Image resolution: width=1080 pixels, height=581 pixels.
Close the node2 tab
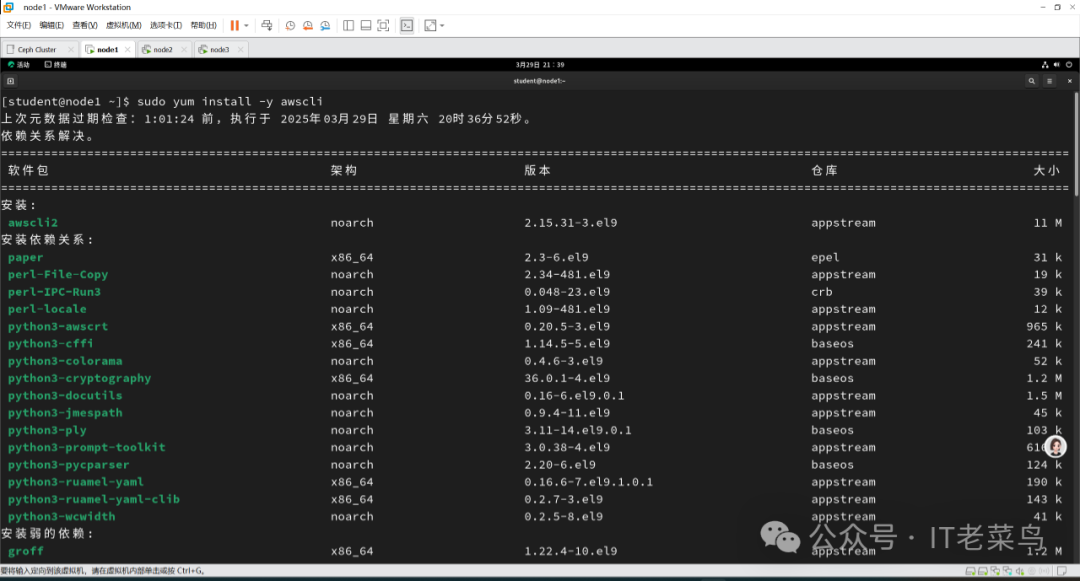coord(184,50)
